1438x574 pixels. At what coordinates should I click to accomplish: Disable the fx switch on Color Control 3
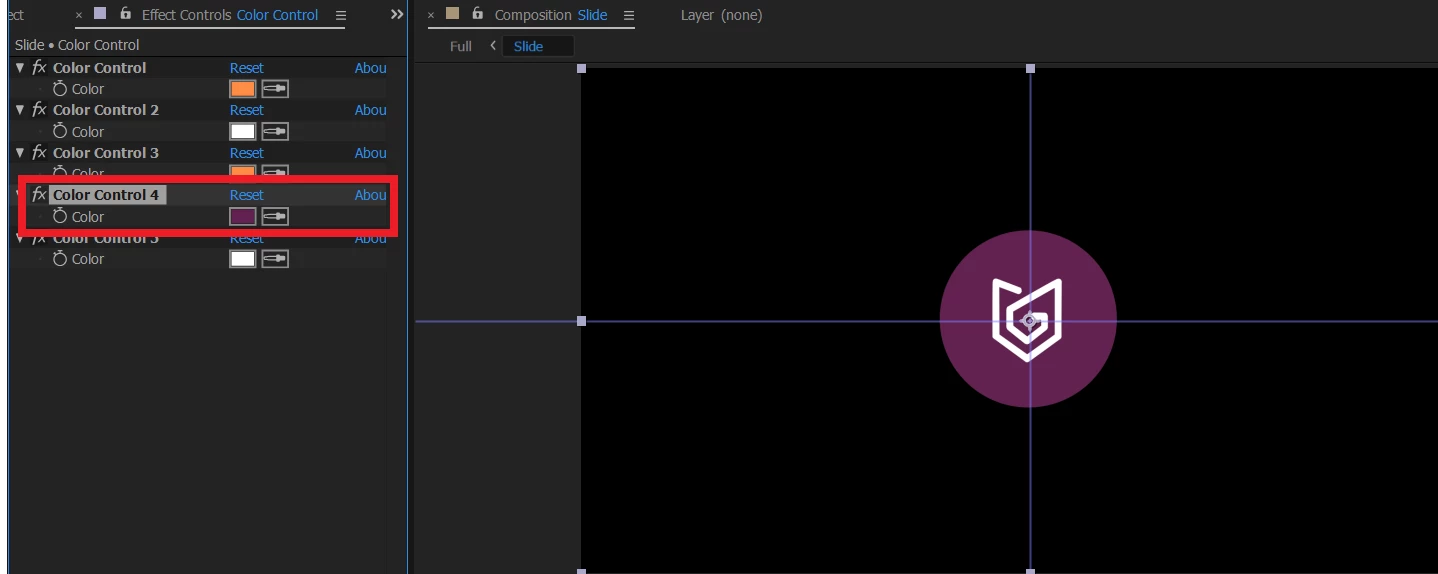pos(39,152)
